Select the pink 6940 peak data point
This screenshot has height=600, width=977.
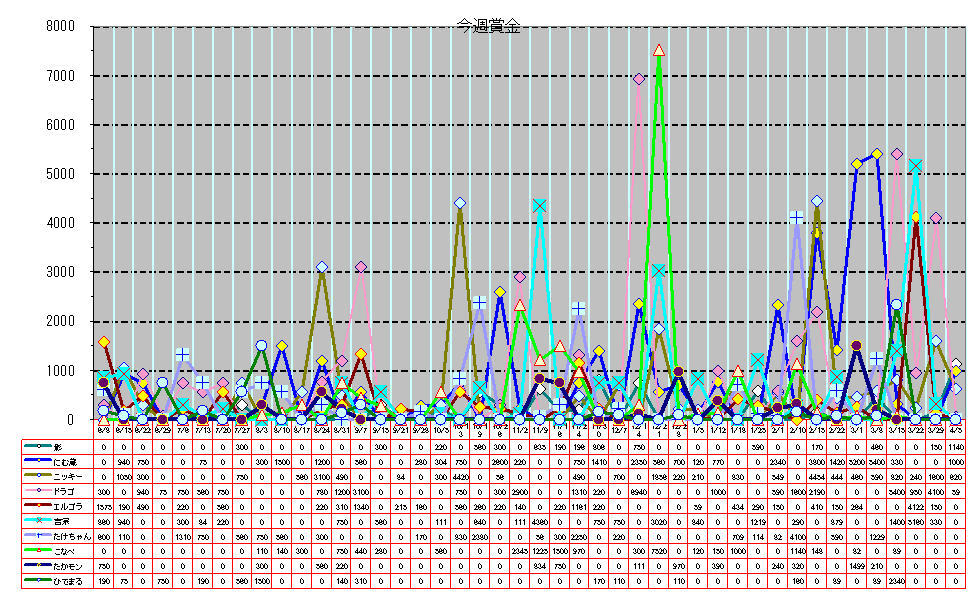pyautogui.click(x=639, y=79)
